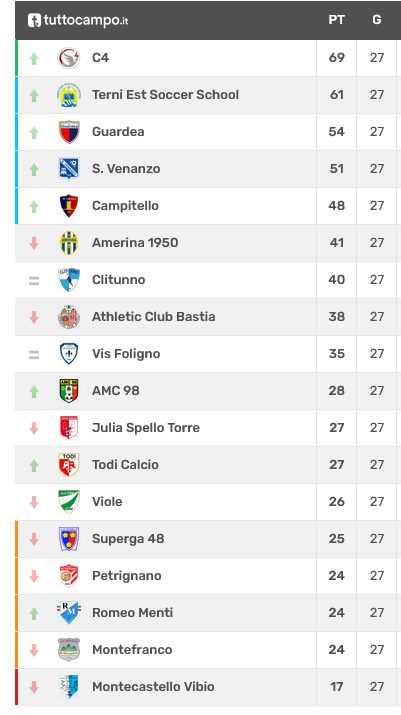Open the Montecastello Vibio team link
Screen dimensions: 401x715
pyautogui.click(x=153, y=686)
